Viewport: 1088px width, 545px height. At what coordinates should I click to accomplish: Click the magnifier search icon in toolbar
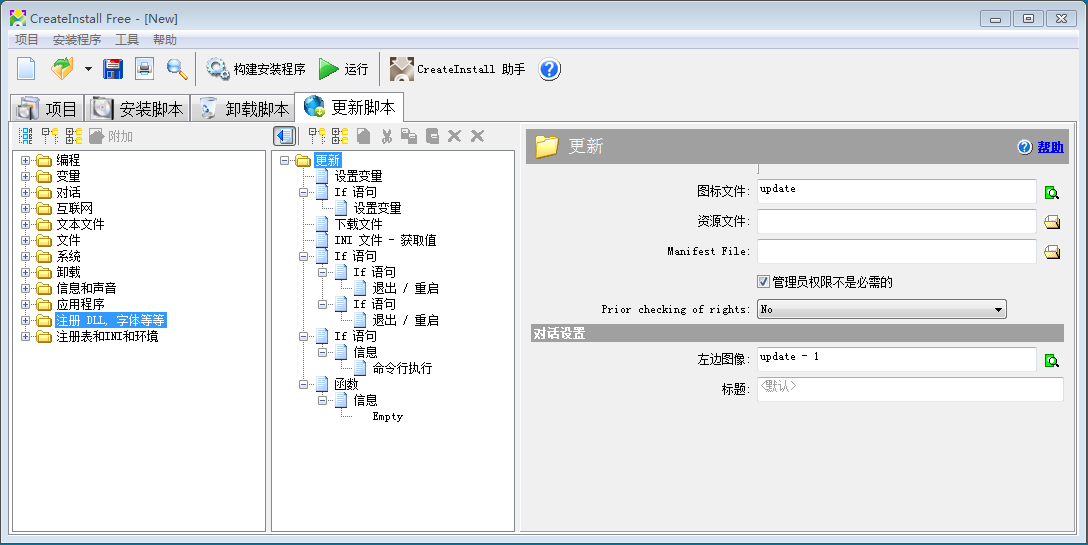pos(177,69)
